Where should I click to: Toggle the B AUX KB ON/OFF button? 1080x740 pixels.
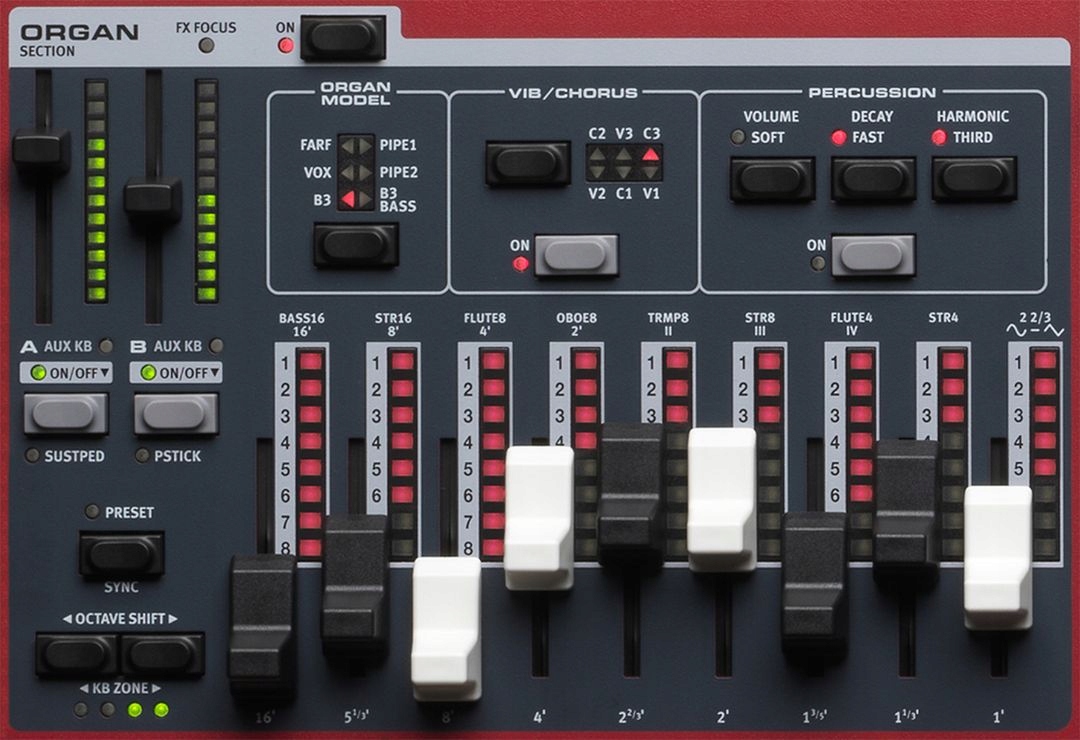(x=176, y=413)
